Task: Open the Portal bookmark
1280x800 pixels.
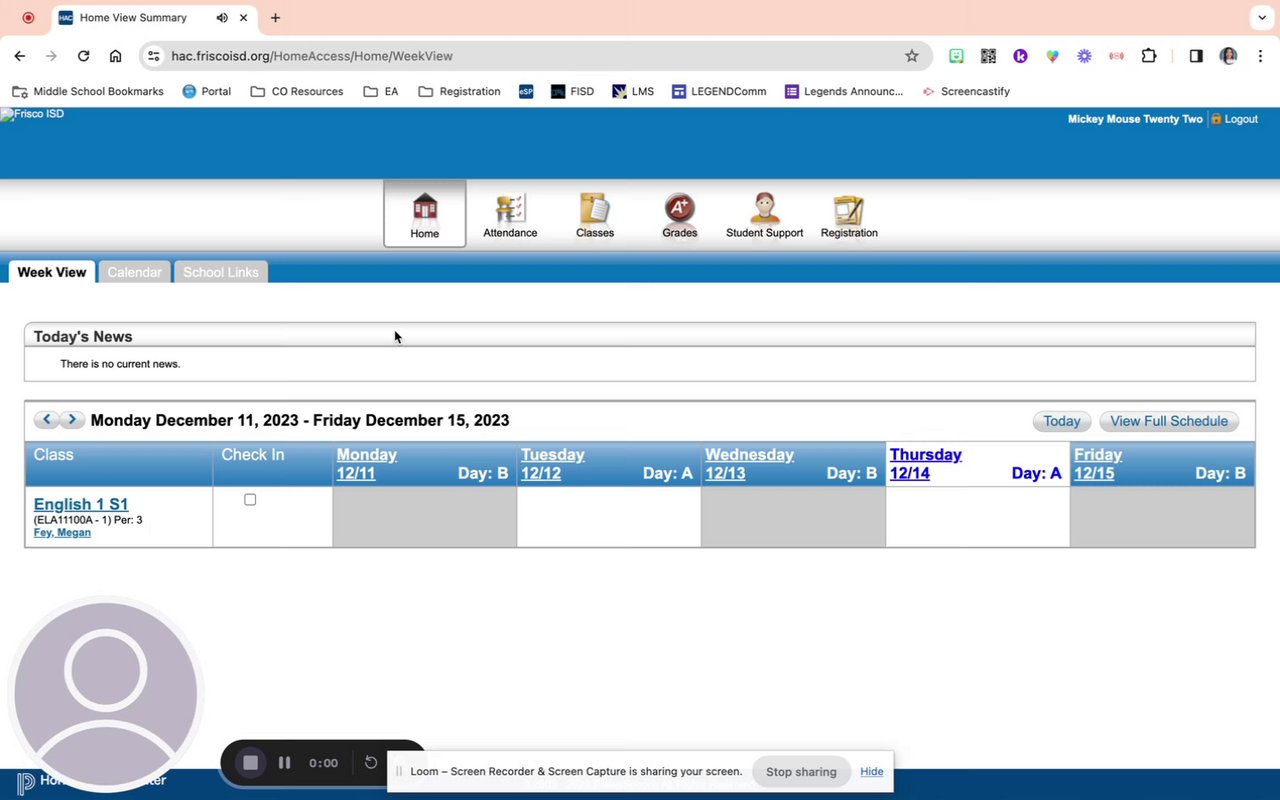Action: pyautogui.click(x=207, y=91)
